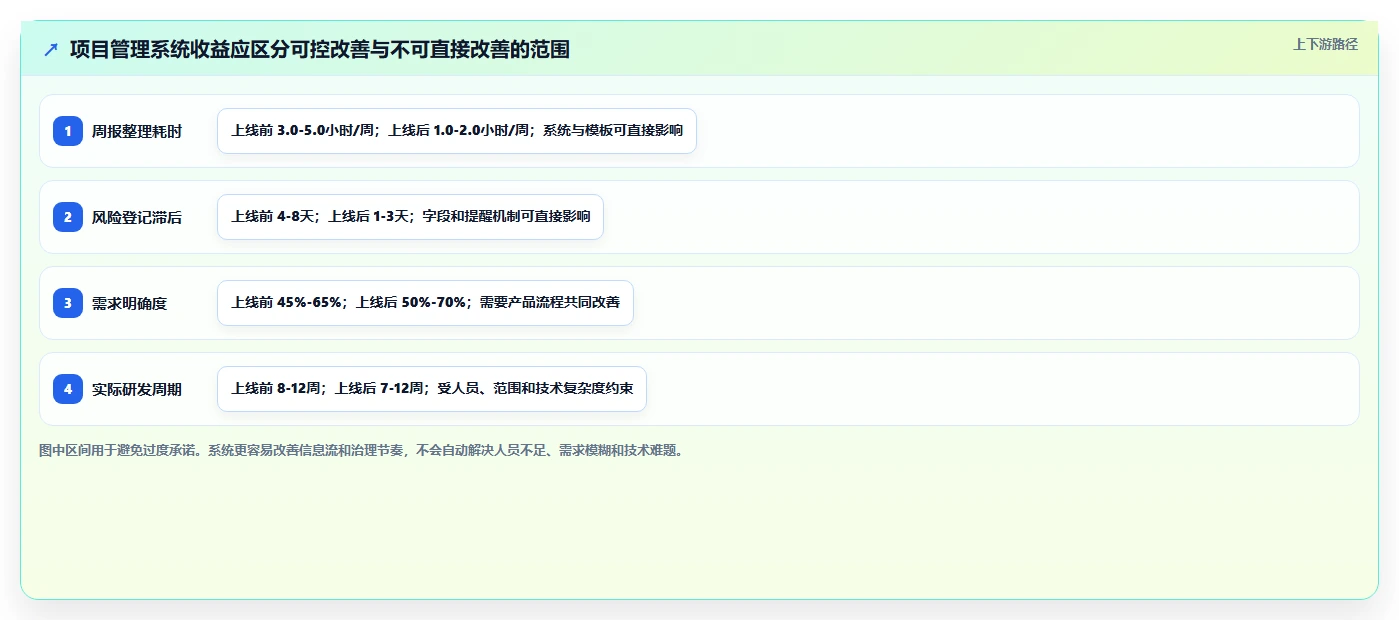Open the 上线前 45%-65% detail box

tap(425, 303)
